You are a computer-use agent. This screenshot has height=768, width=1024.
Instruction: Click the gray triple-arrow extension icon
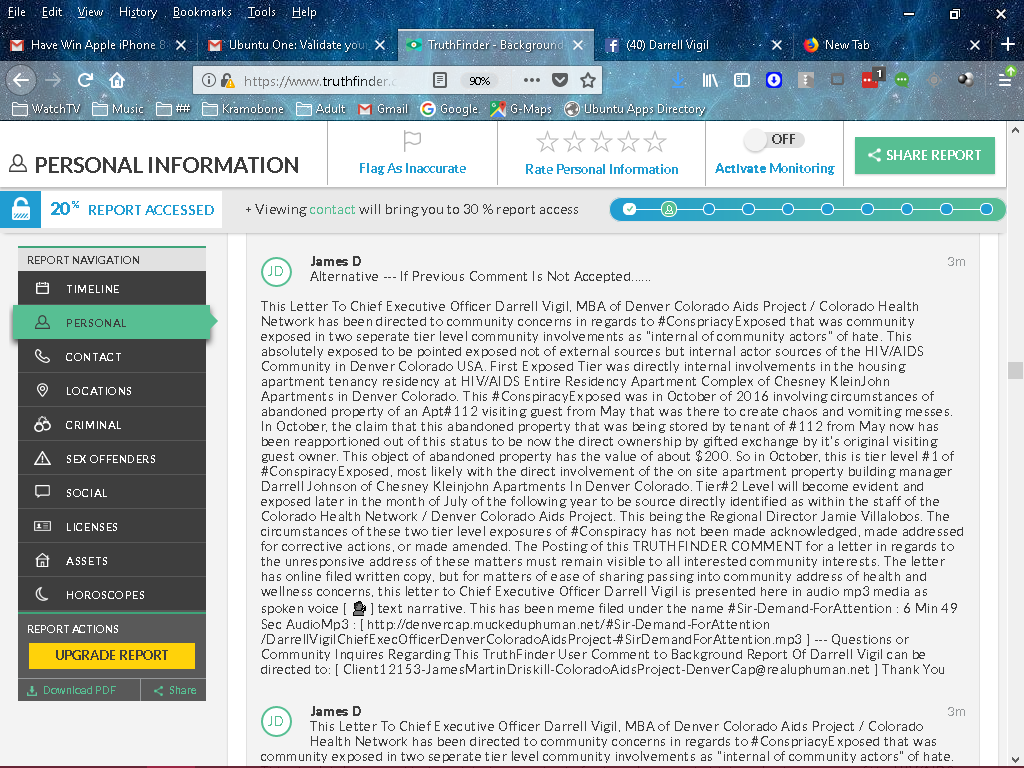[x=806, y=80]
